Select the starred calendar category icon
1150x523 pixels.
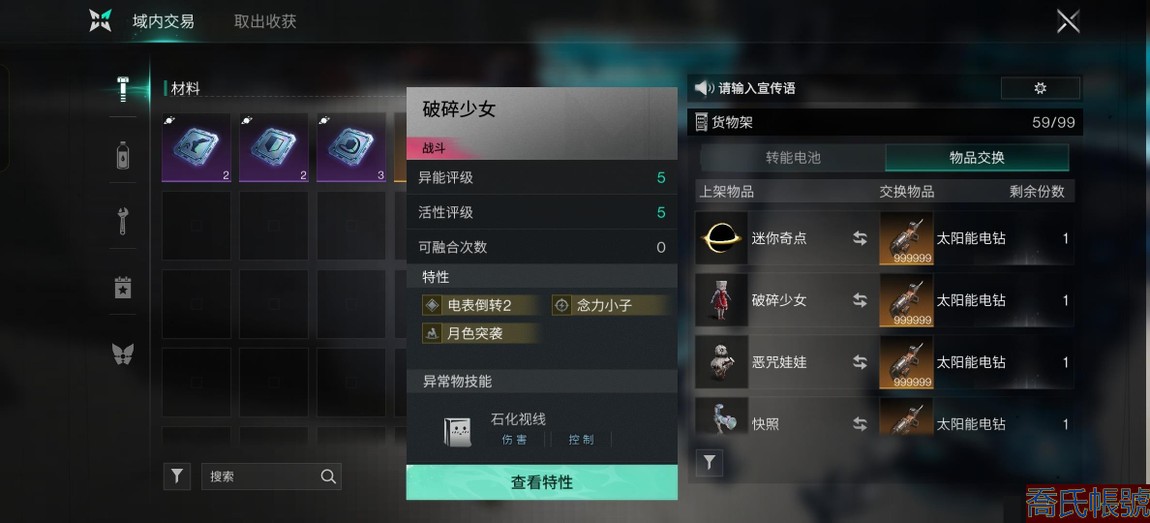[x=122, y=288]
